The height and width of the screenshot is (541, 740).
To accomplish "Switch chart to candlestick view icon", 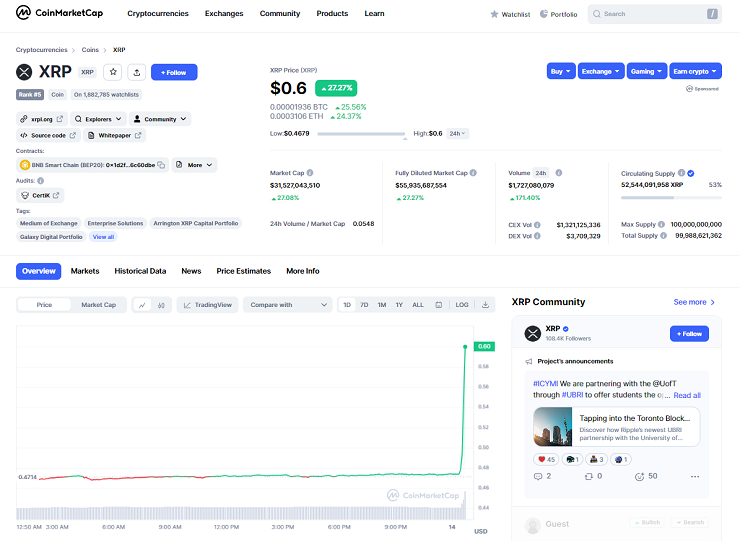I will click(162, 305).
